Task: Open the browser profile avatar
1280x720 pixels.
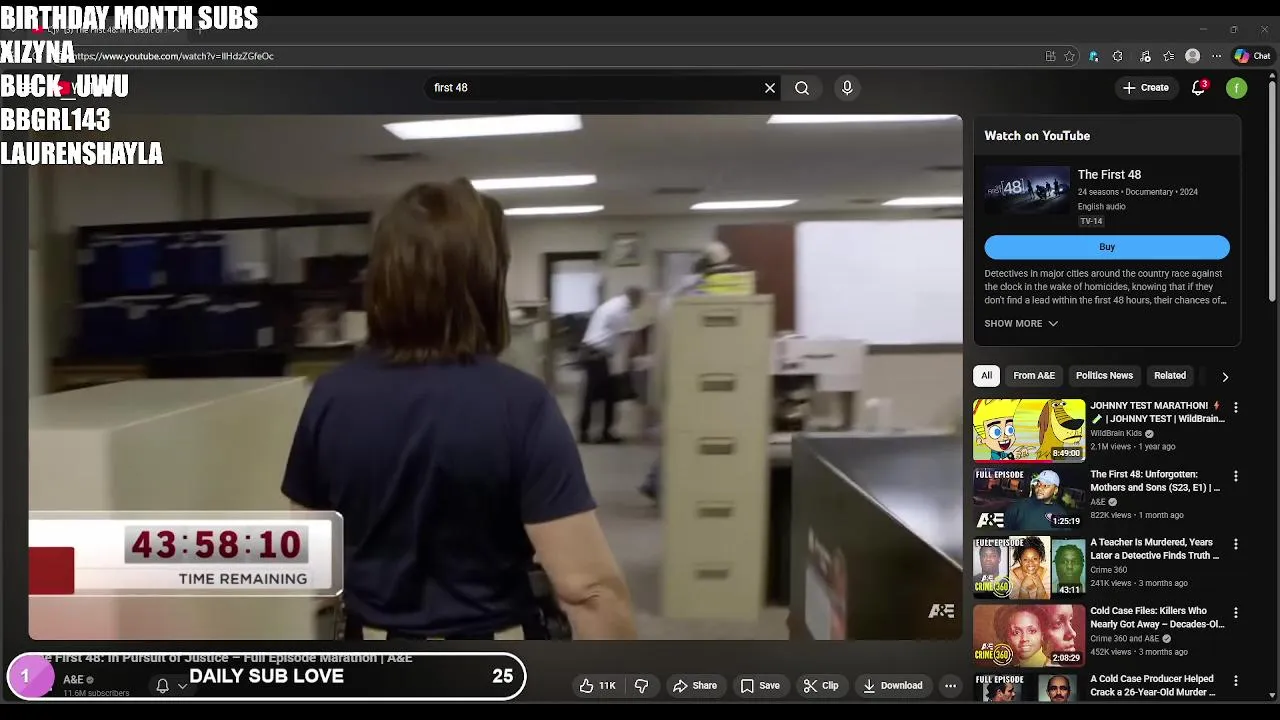Action: pyautogui.click(x=1192, y=56)
